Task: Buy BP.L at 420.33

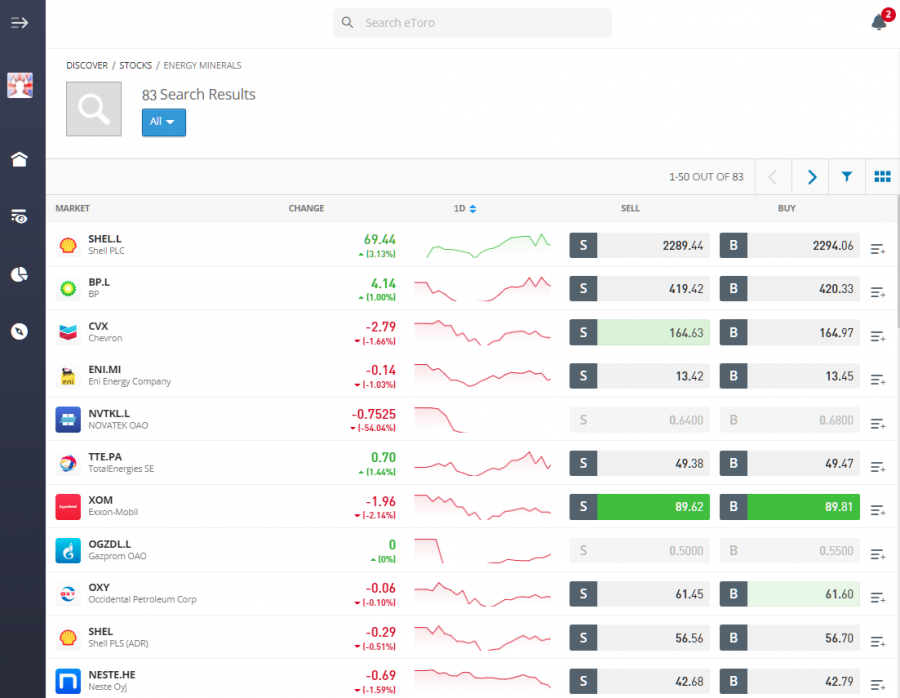Action: click(x=789, y=289)
